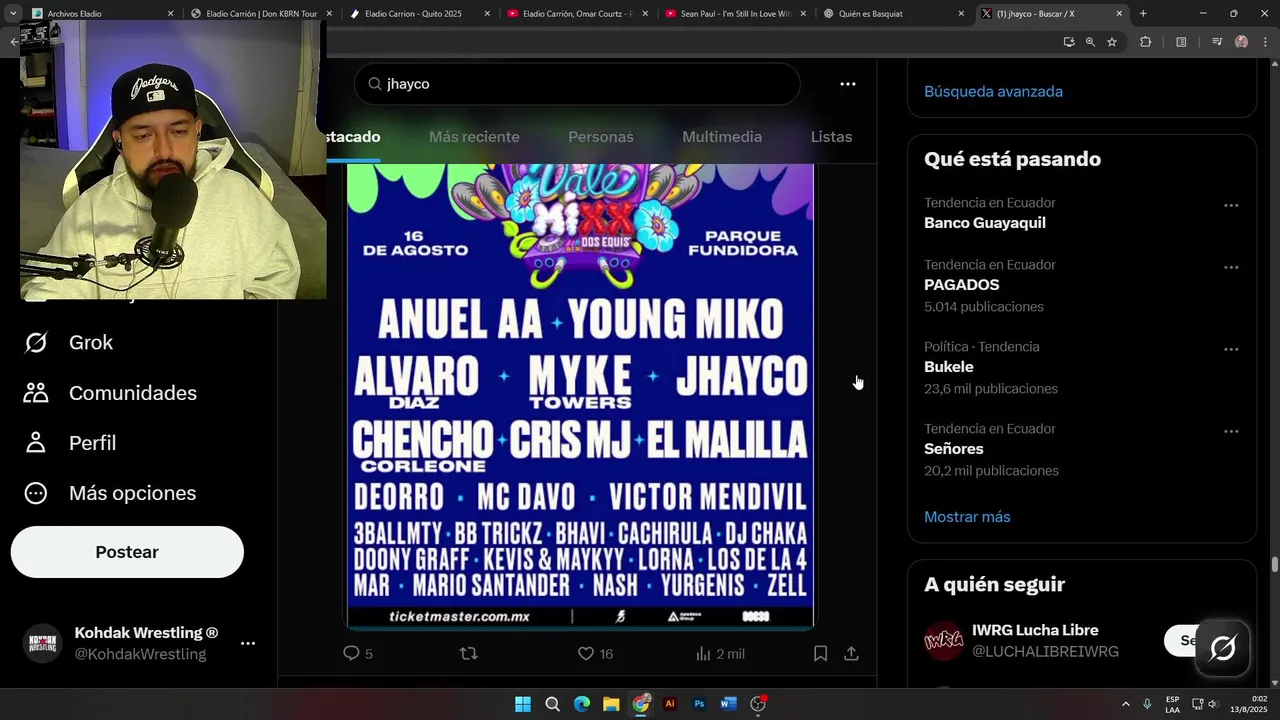This screenshot has height=720, width=1280.
Task: Open the ESP LAA language switcher
Action: point(1172,704)
